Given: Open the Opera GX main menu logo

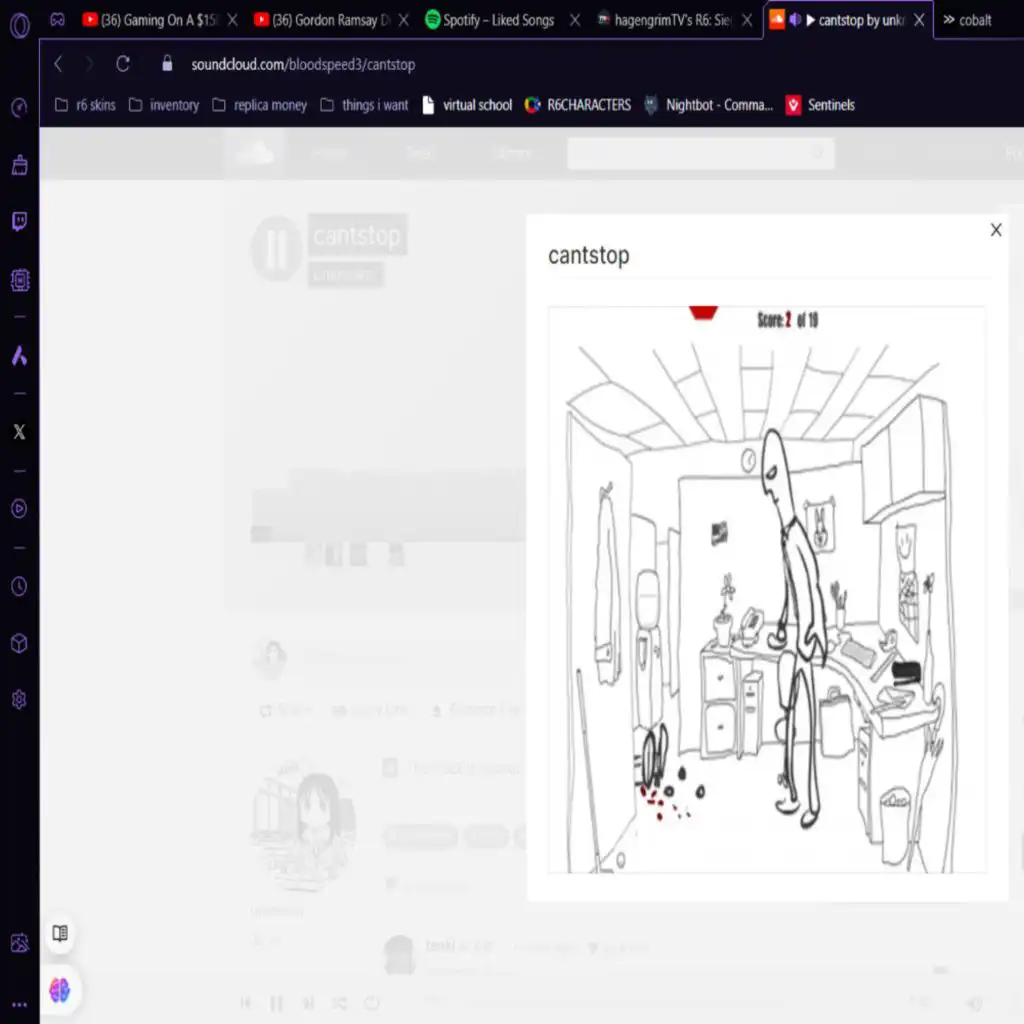Looking at the screenshot, I should [20, 25].
